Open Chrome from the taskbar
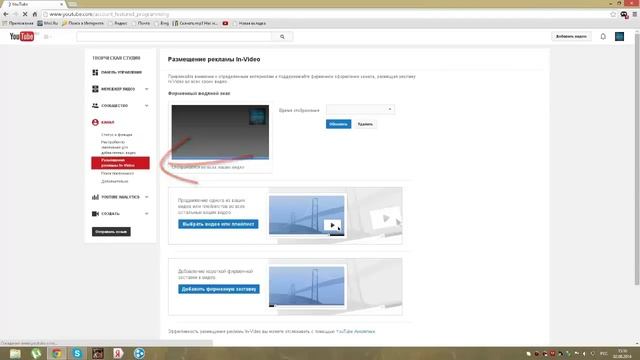The image size is (640, 360). (x=57, y=353)
